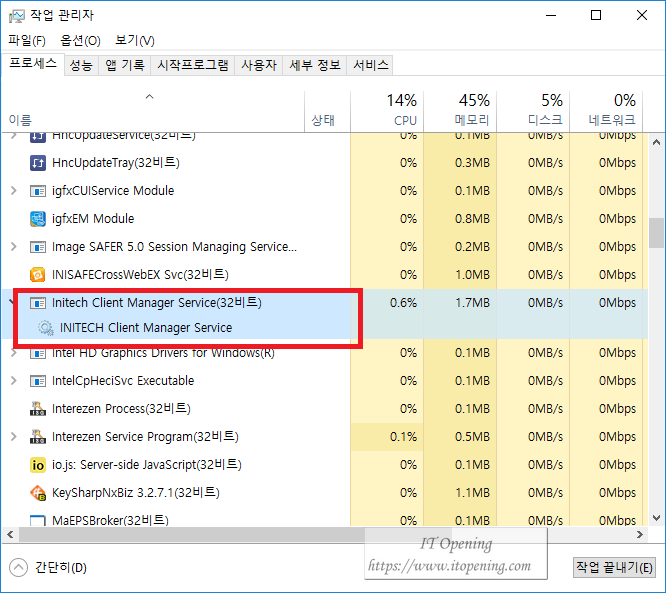Screen dimensions: 666x593
Task: Switch to the 앱 기록 tab
Action: tap(124, 65)
